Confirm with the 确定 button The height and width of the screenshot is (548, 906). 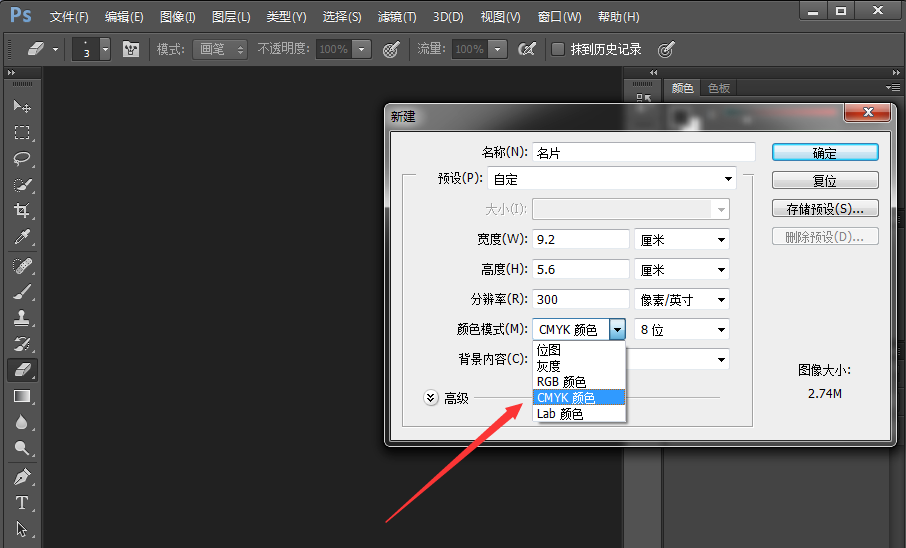tap(825, 153)
